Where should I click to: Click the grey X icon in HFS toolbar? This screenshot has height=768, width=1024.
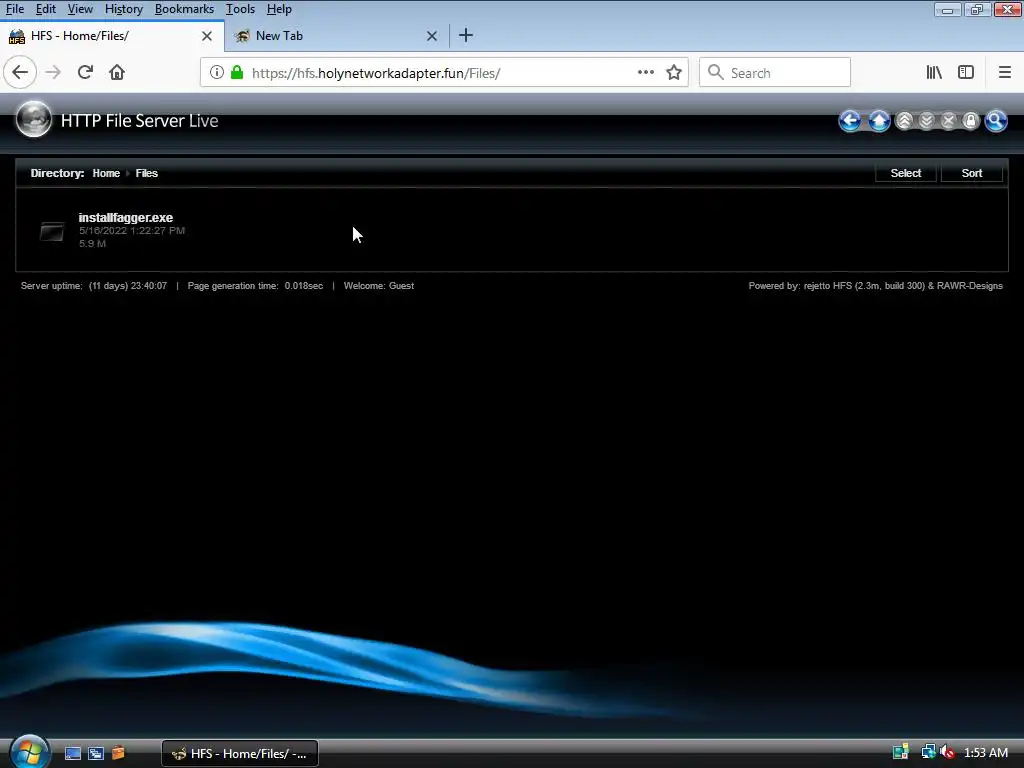(949, 121)
